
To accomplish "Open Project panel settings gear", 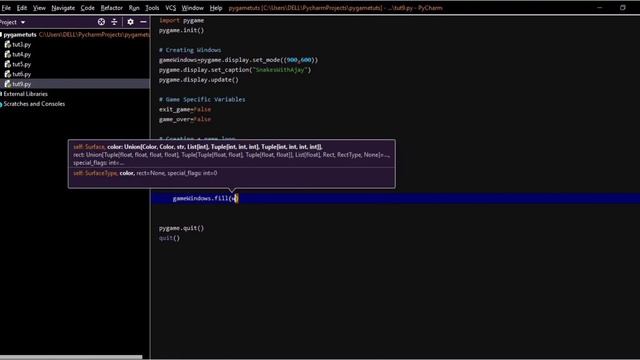I will [x=130, y=22].
